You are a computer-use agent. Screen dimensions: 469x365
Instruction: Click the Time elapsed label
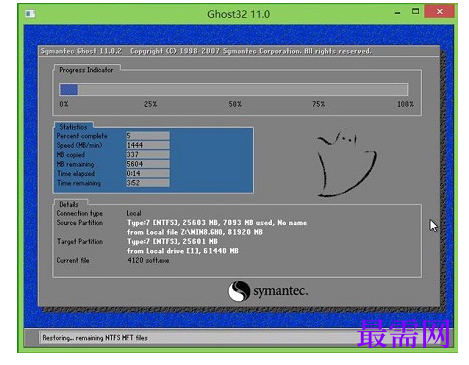(76, 174)
